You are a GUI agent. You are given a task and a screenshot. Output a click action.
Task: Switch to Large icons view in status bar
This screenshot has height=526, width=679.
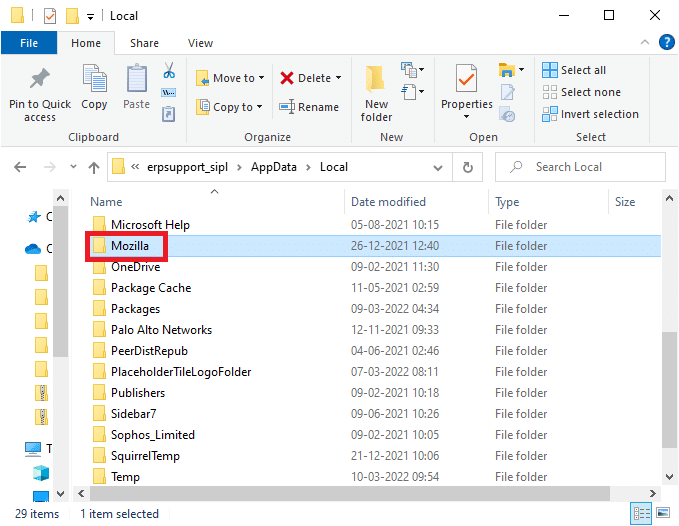663,513
